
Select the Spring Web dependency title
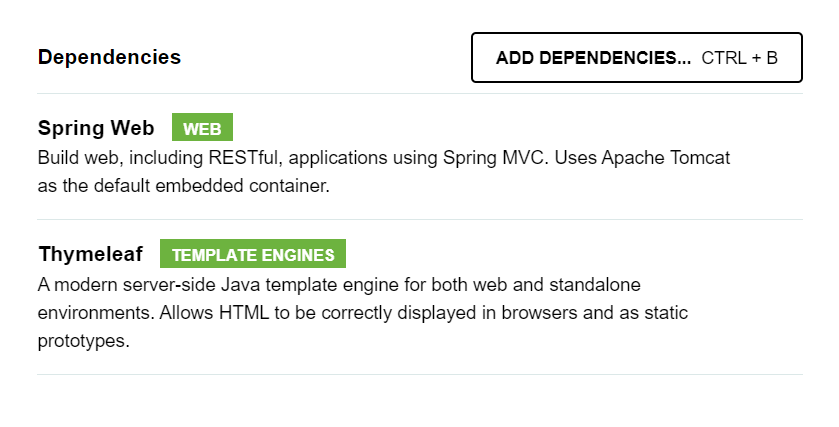[96, 128]
